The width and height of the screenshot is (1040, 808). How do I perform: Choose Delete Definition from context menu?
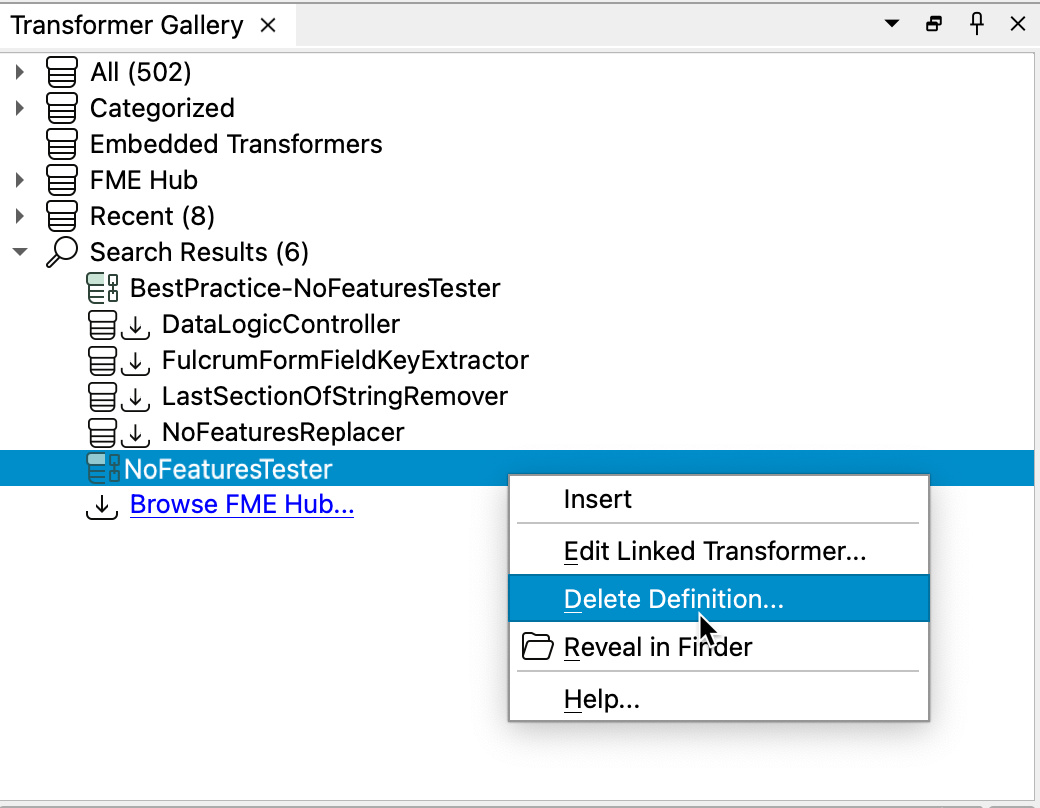pyautogui.click(x=718, y=598)
